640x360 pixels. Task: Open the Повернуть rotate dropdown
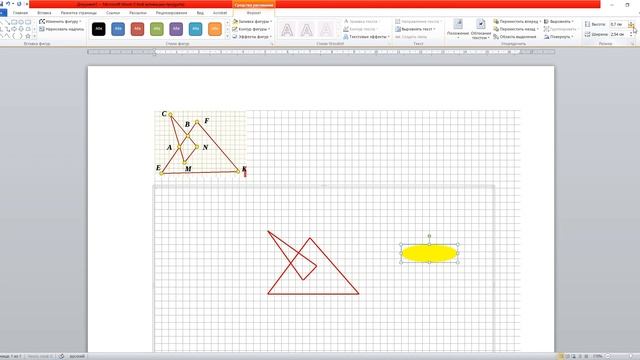click(558, 37)
